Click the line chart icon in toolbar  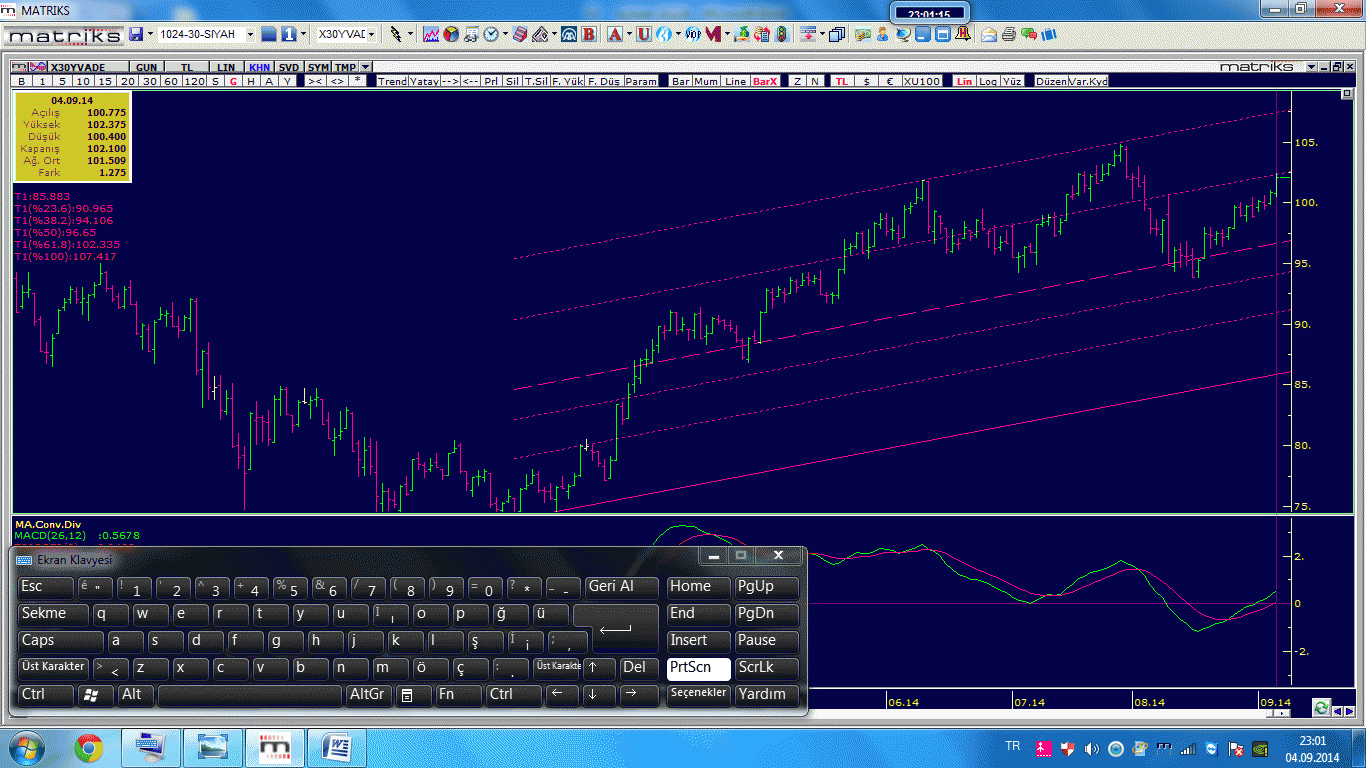tap(431, 34)
